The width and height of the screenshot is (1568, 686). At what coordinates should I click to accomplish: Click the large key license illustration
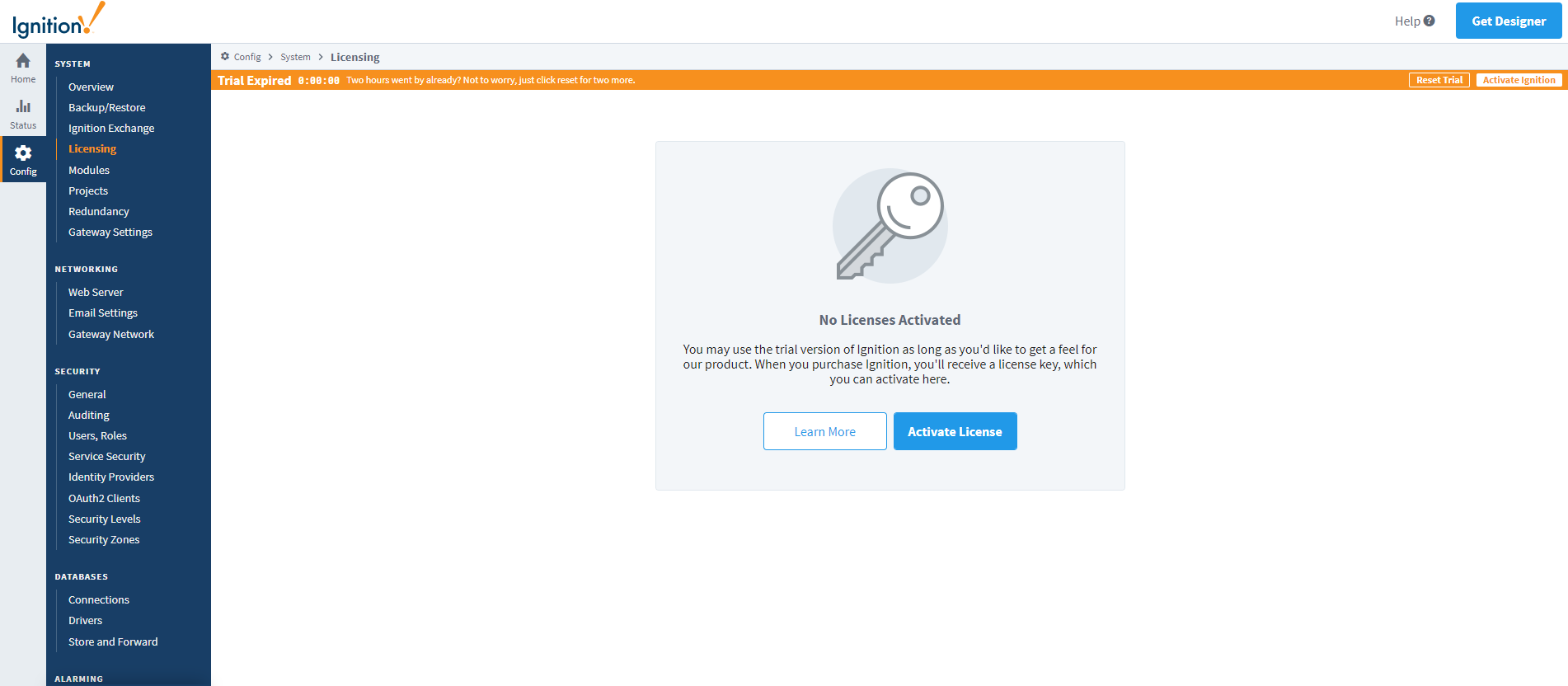890,226
